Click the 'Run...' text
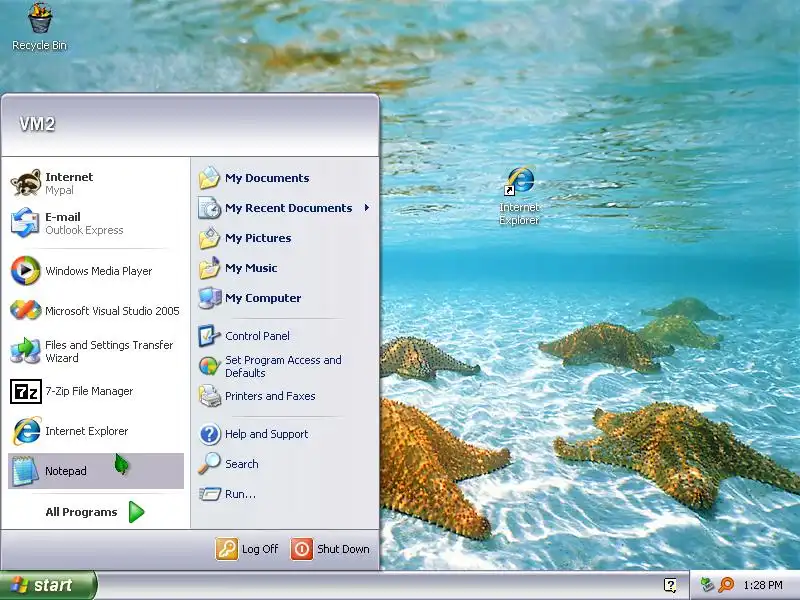This screenshot has height=600, width=800. pyautogui.click(x=240, y=494)
